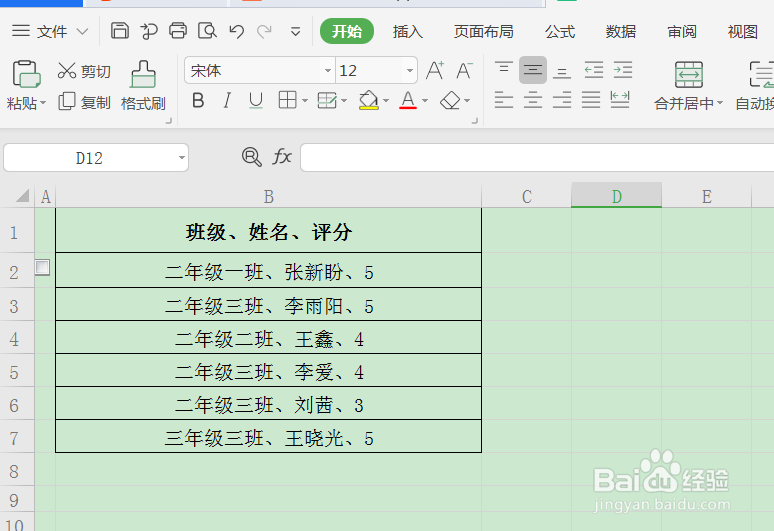Align text right horizontally
774x531 pixels.
tap(562, 100)
